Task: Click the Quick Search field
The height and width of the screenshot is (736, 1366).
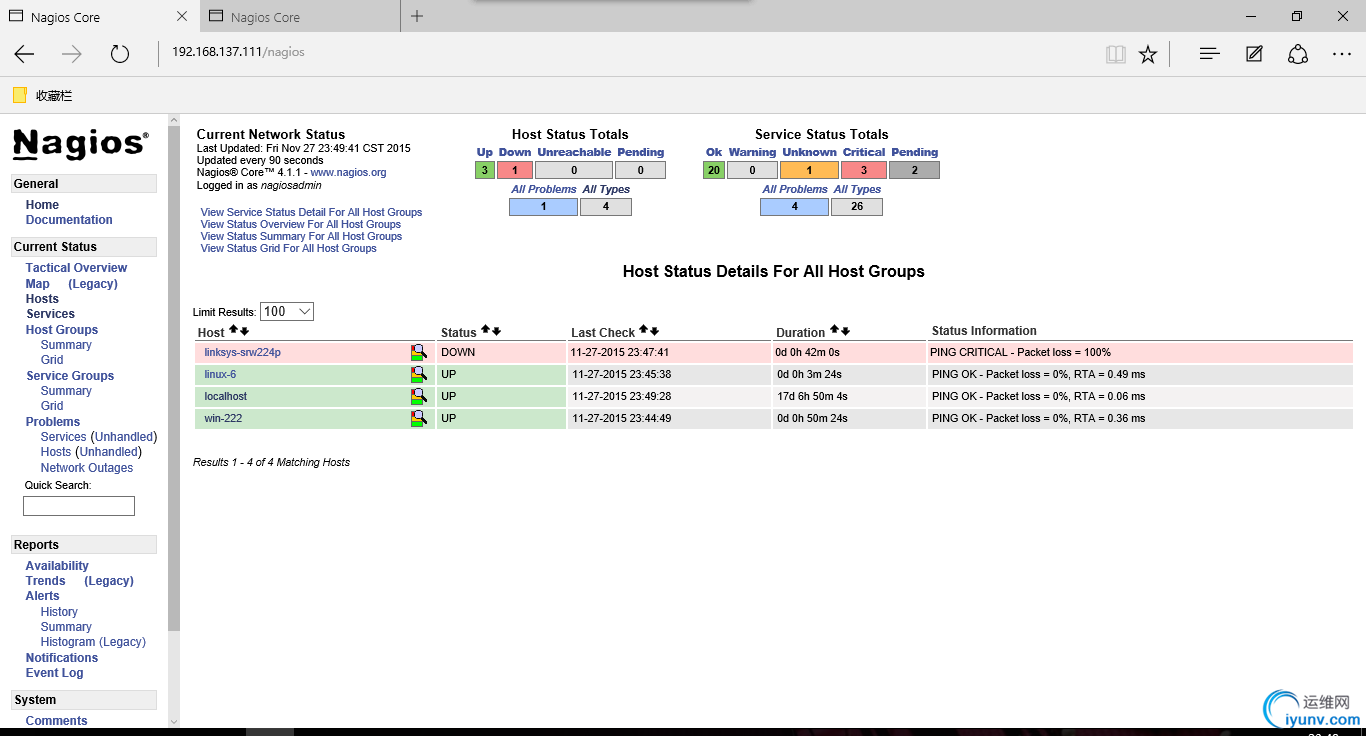Action: [x=79, y=506]
